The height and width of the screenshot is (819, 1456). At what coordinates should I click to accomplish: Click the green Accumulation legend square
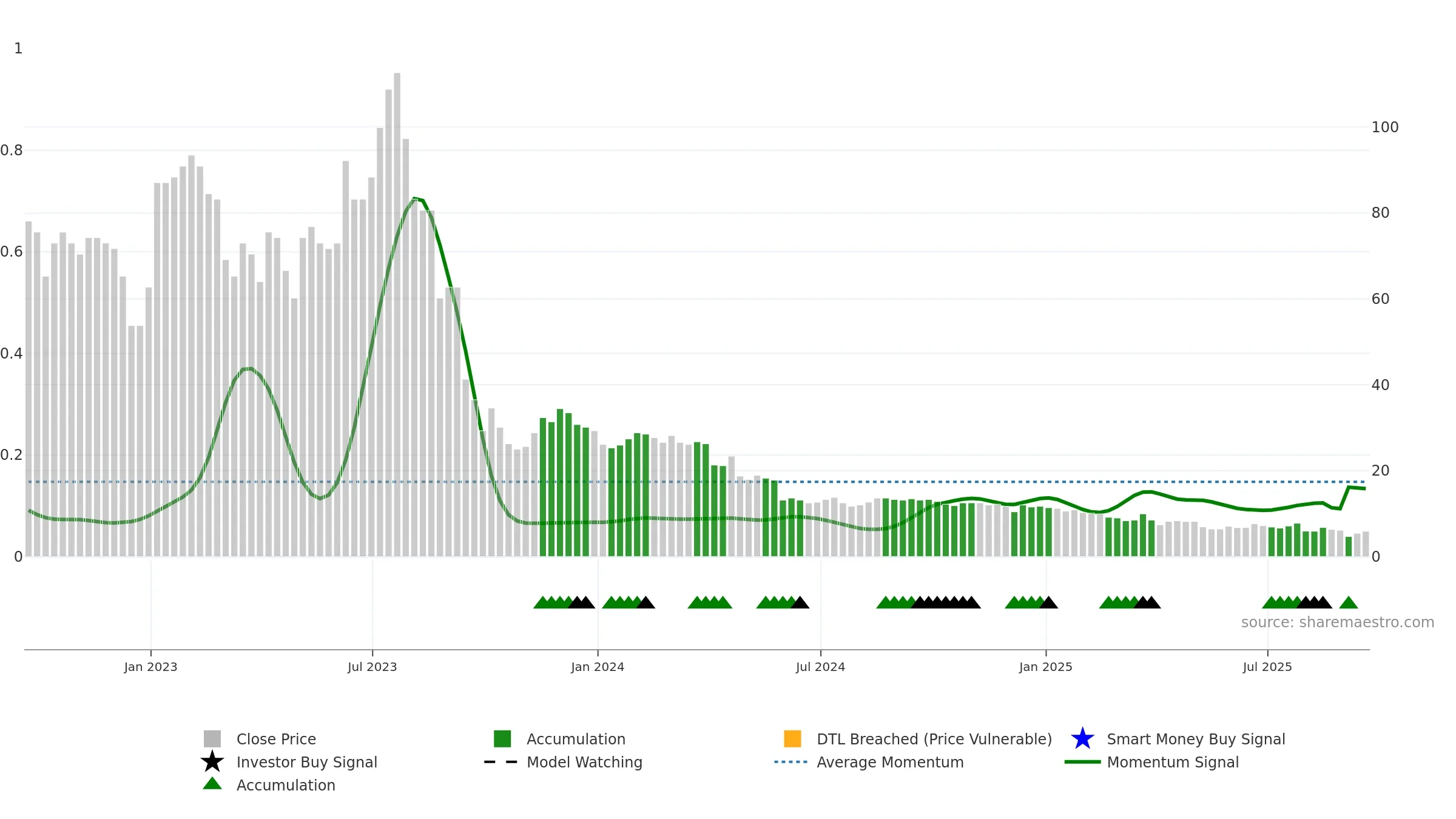click(502, 738)
